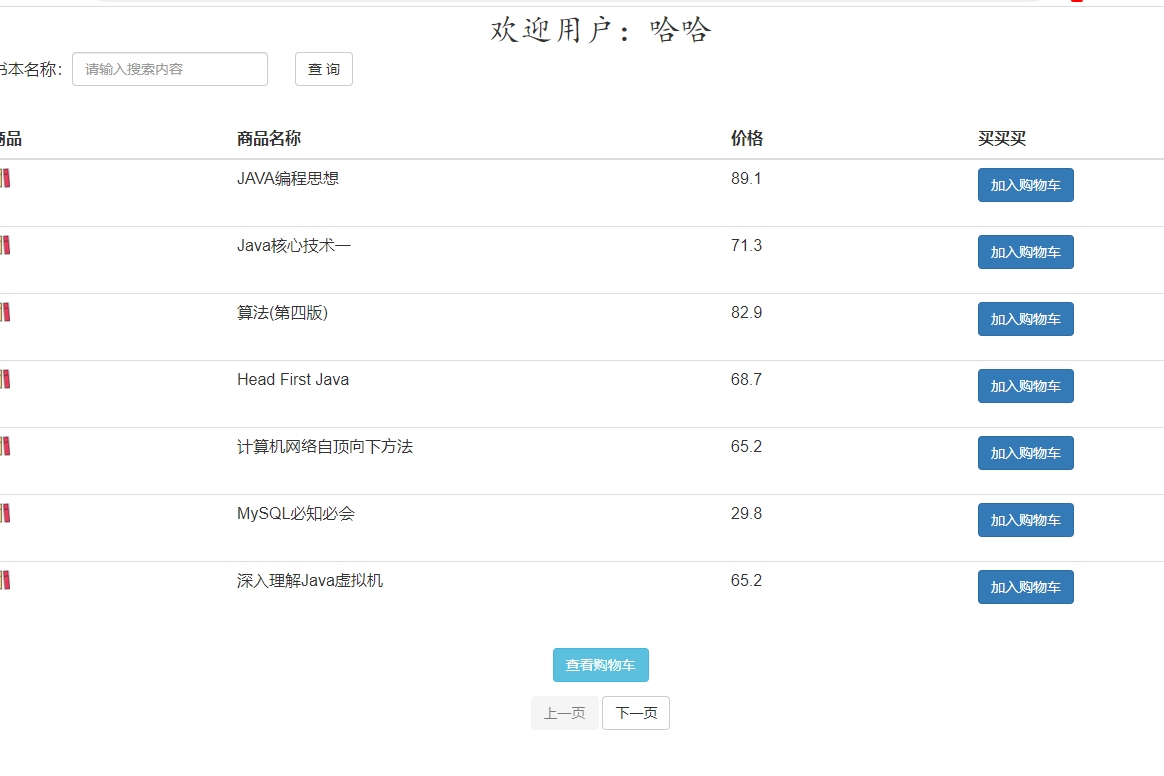
Task: Add JAVA编程思想 to the cart
Action: 1025,185
